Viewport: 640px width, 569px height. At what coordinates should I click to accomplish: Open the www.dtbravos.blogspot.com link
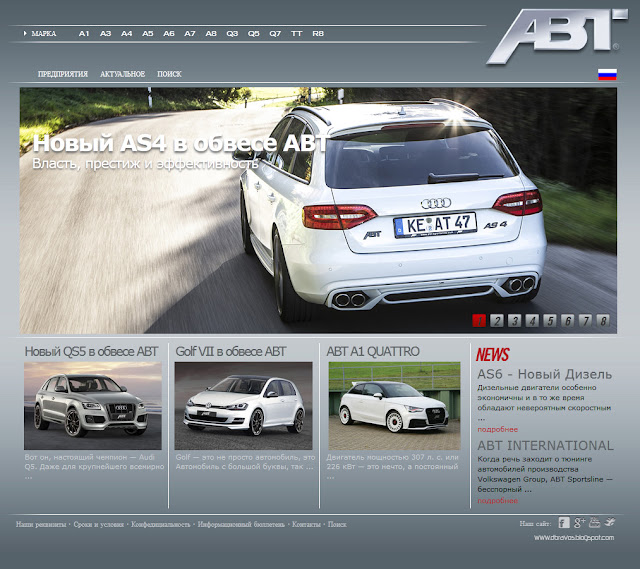coord(574,538)
